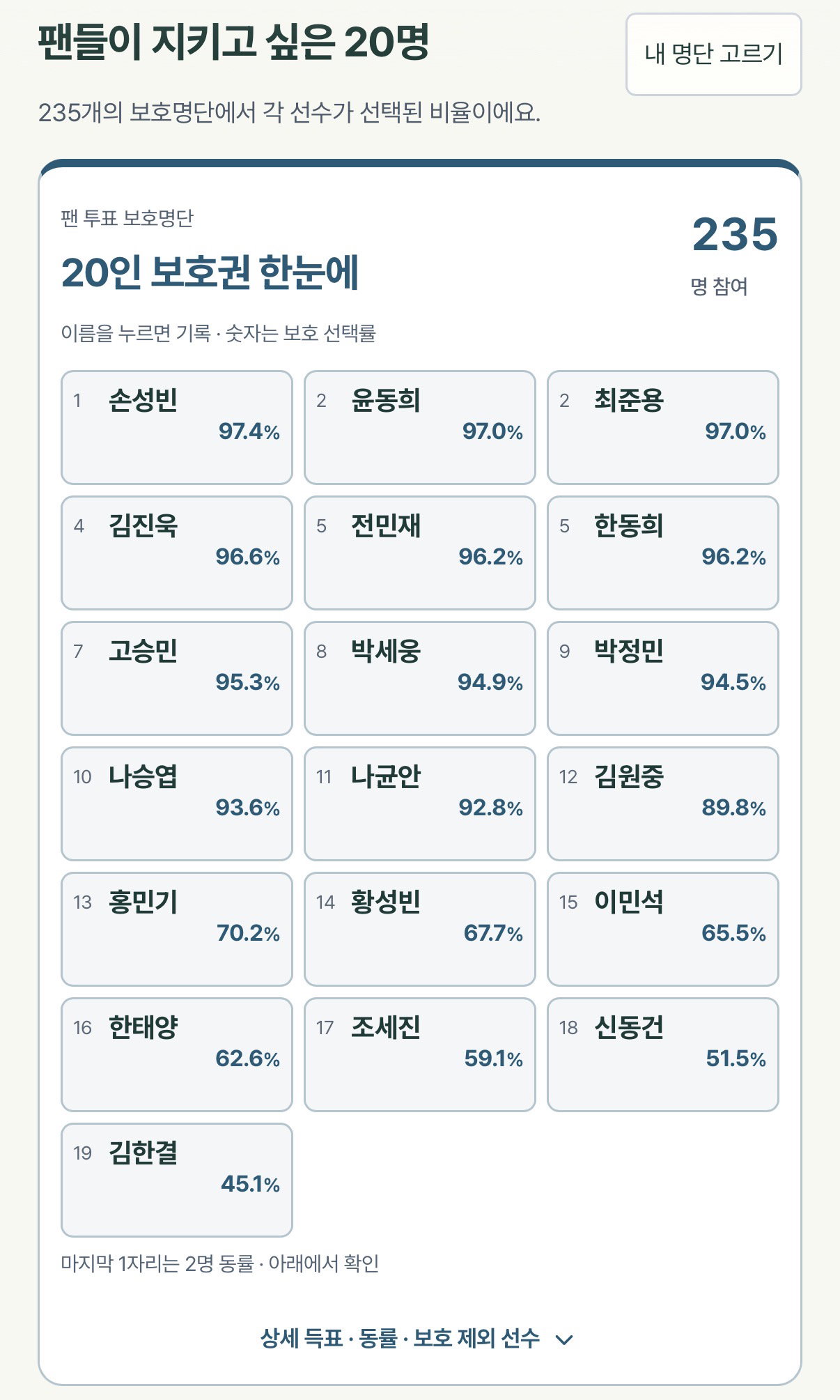Open 김원중 record card
Viewport: 840px width, 1400px height.
(663, 803)
